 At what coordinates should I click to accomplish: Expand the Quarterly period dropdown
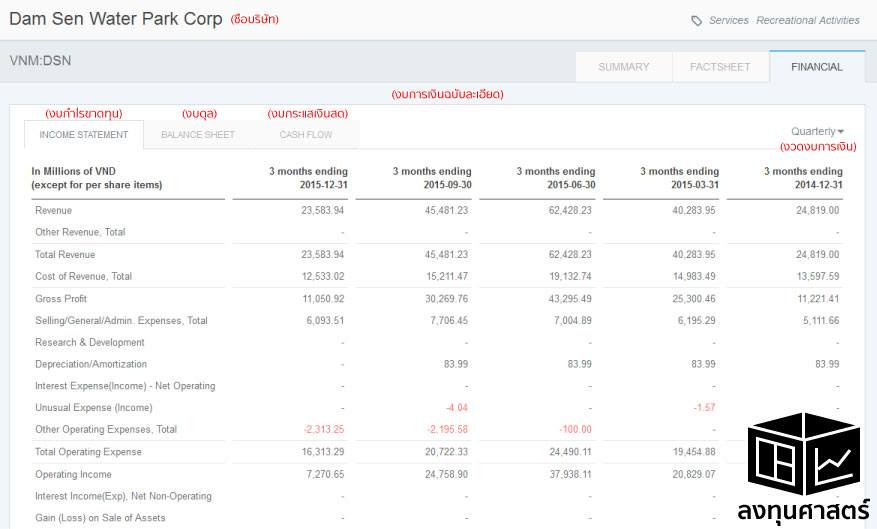pyautogui.click(x=817, y=131)
